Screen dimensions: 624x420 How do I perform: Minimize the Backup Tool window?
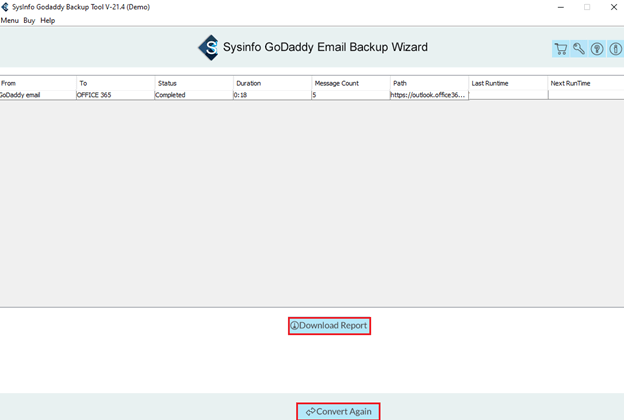tap(561, 7)
